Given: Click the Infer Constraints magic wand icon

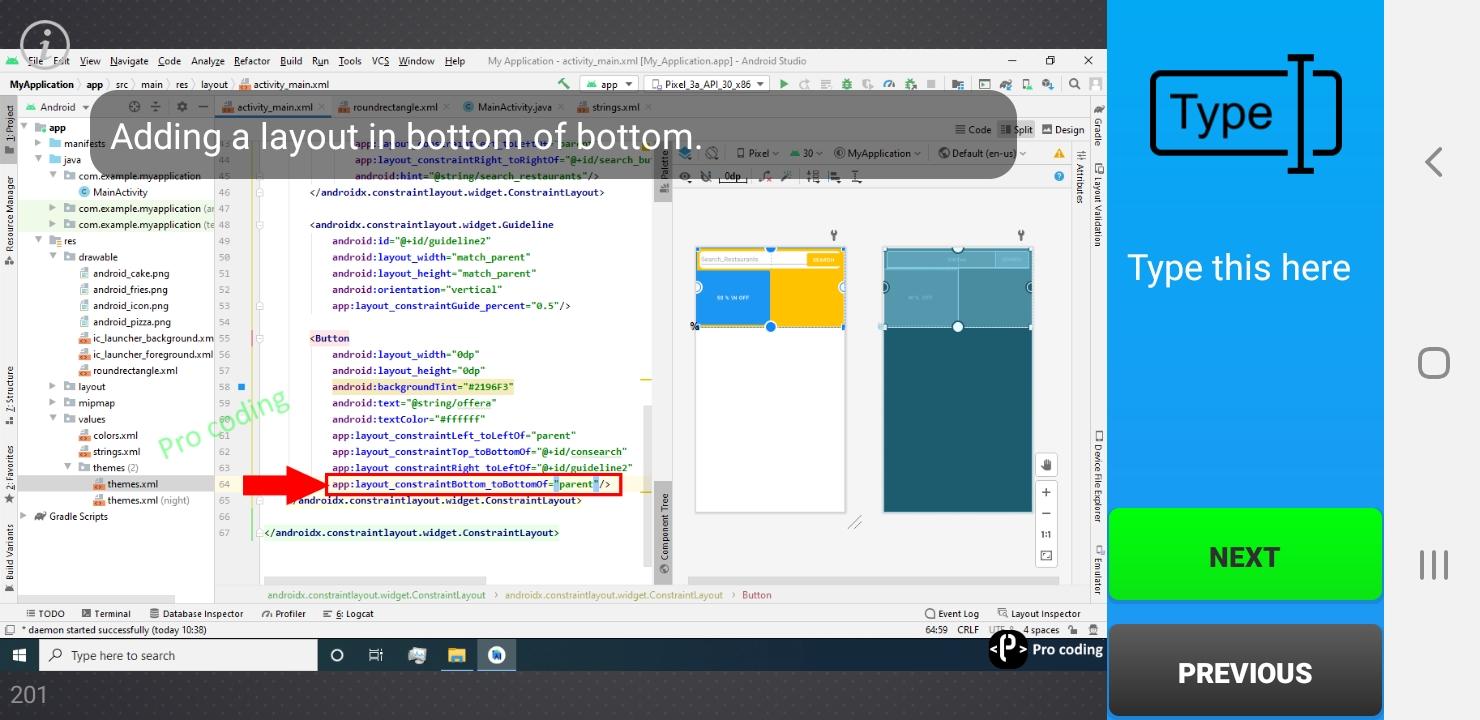Looking at the screenshot, I should [x=786, y=176].
